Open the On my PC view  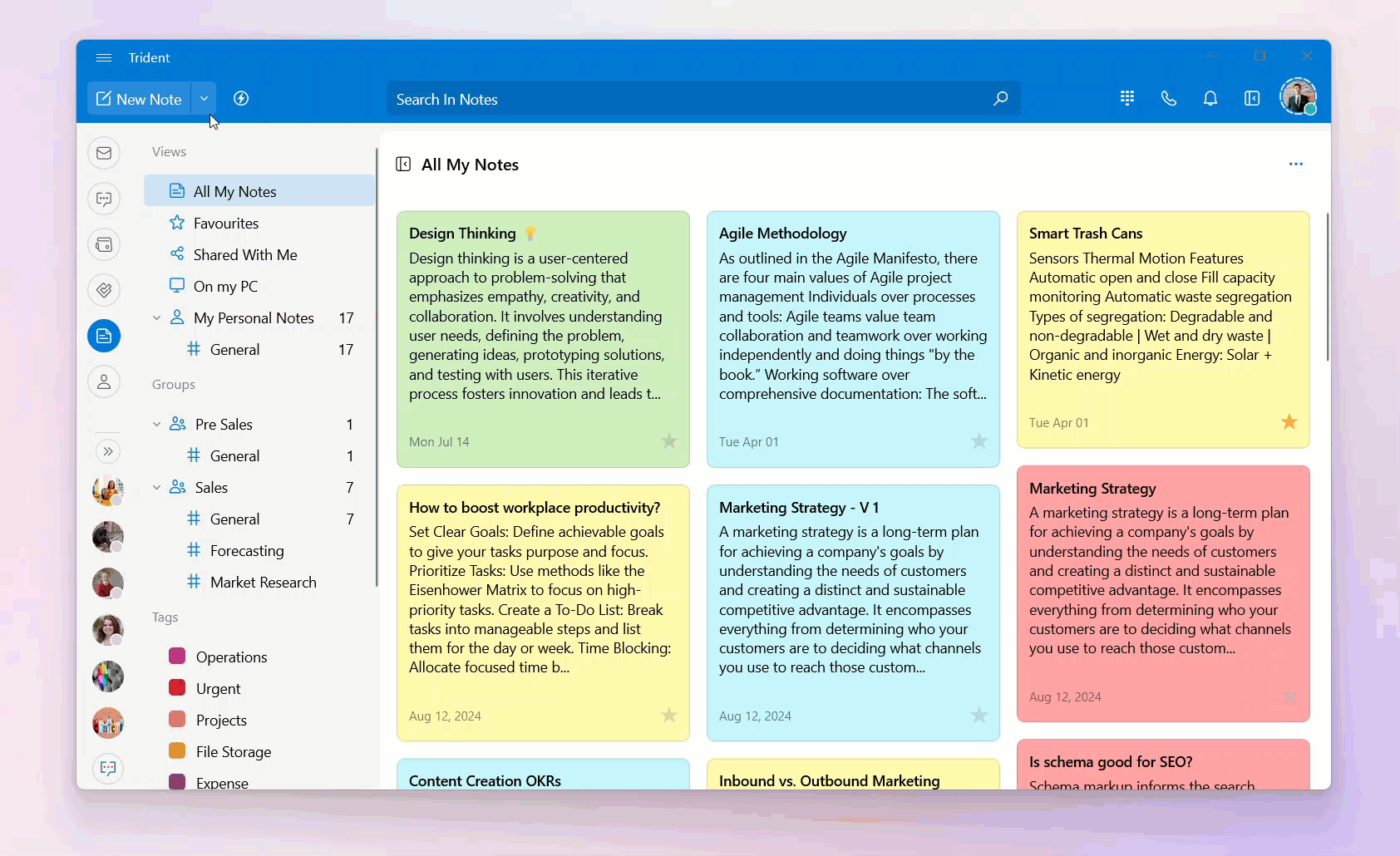[x=259, y=286]
